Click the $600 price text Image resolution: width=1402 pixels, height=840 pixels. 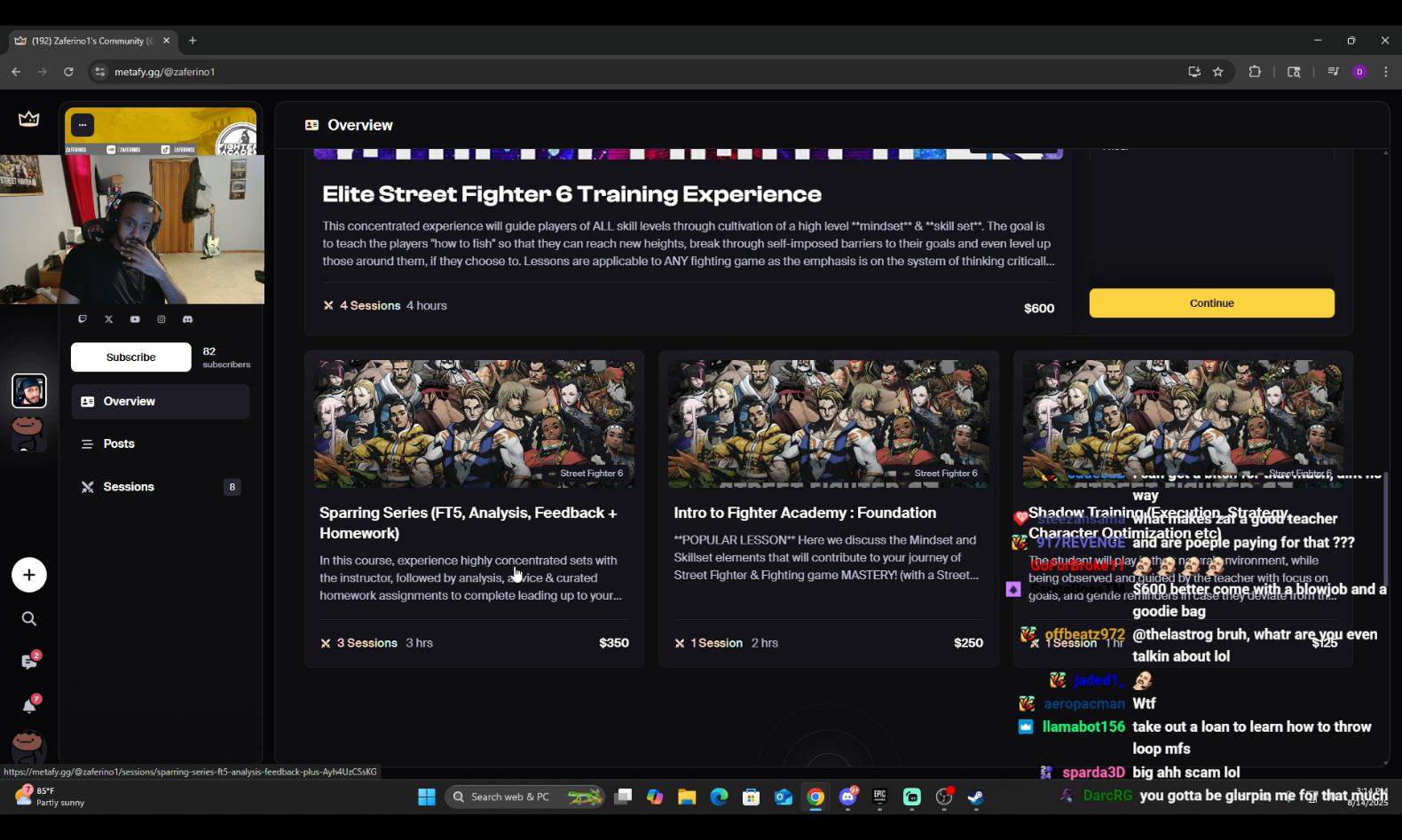[x=1039, y=309]
